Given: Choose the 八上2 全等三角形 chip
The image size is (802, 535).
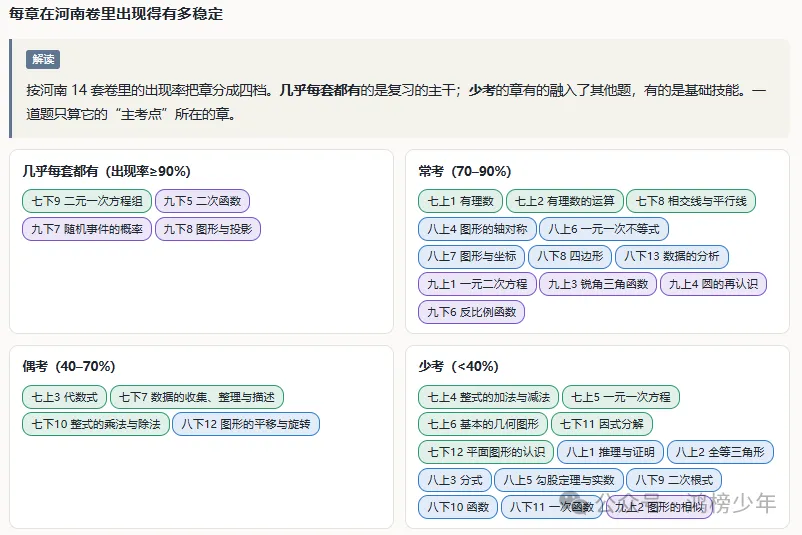Looking at the screenshot, I should coord(720,452).
